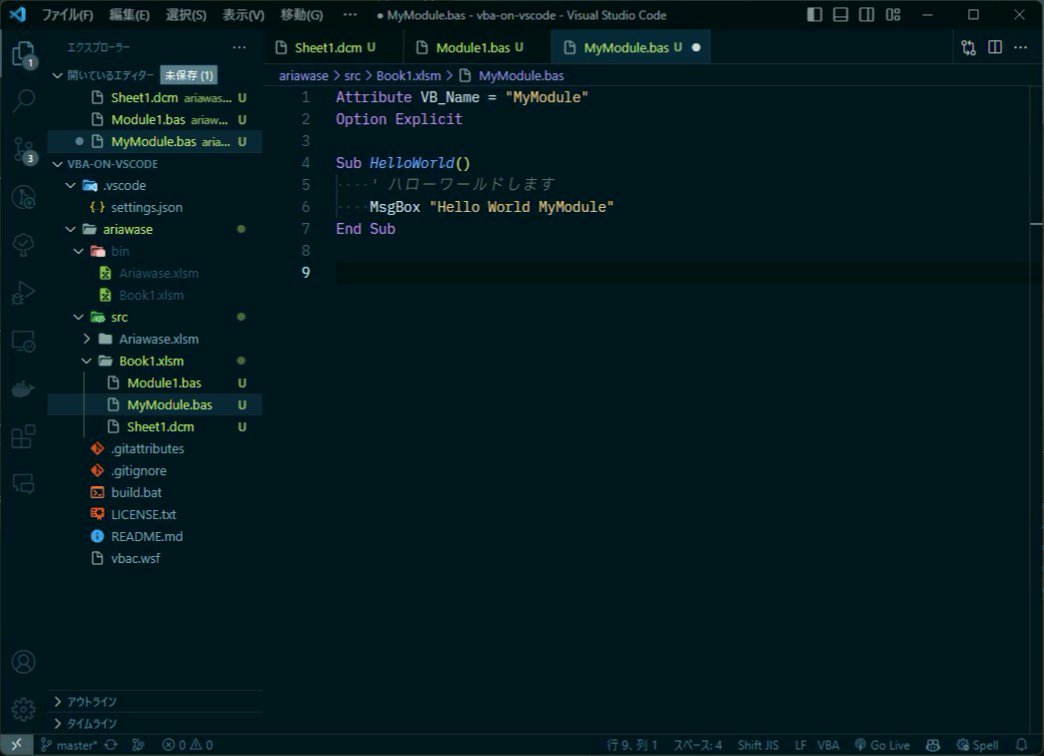This screenshot has width=1044, height=756.
Task: Click the Shift JIS encoding indicator
Action: 758,745
